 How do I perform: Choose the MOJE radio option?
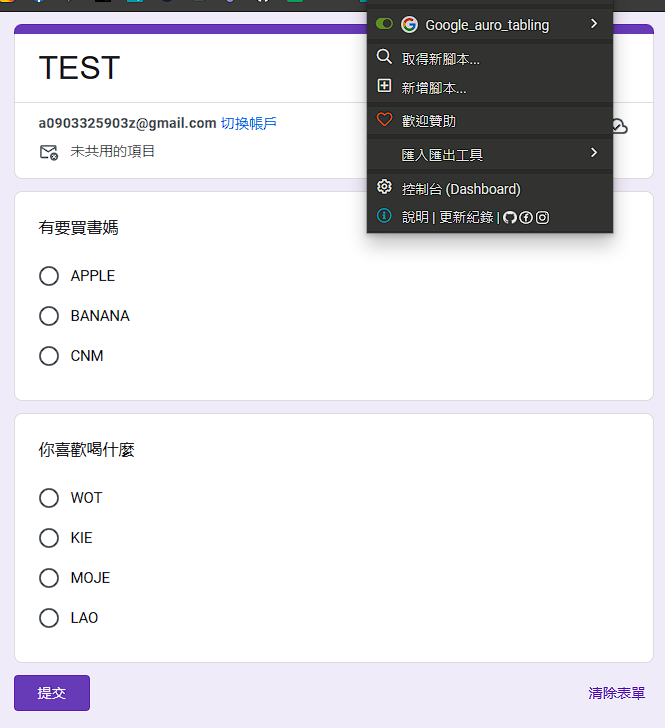[49, 578]
